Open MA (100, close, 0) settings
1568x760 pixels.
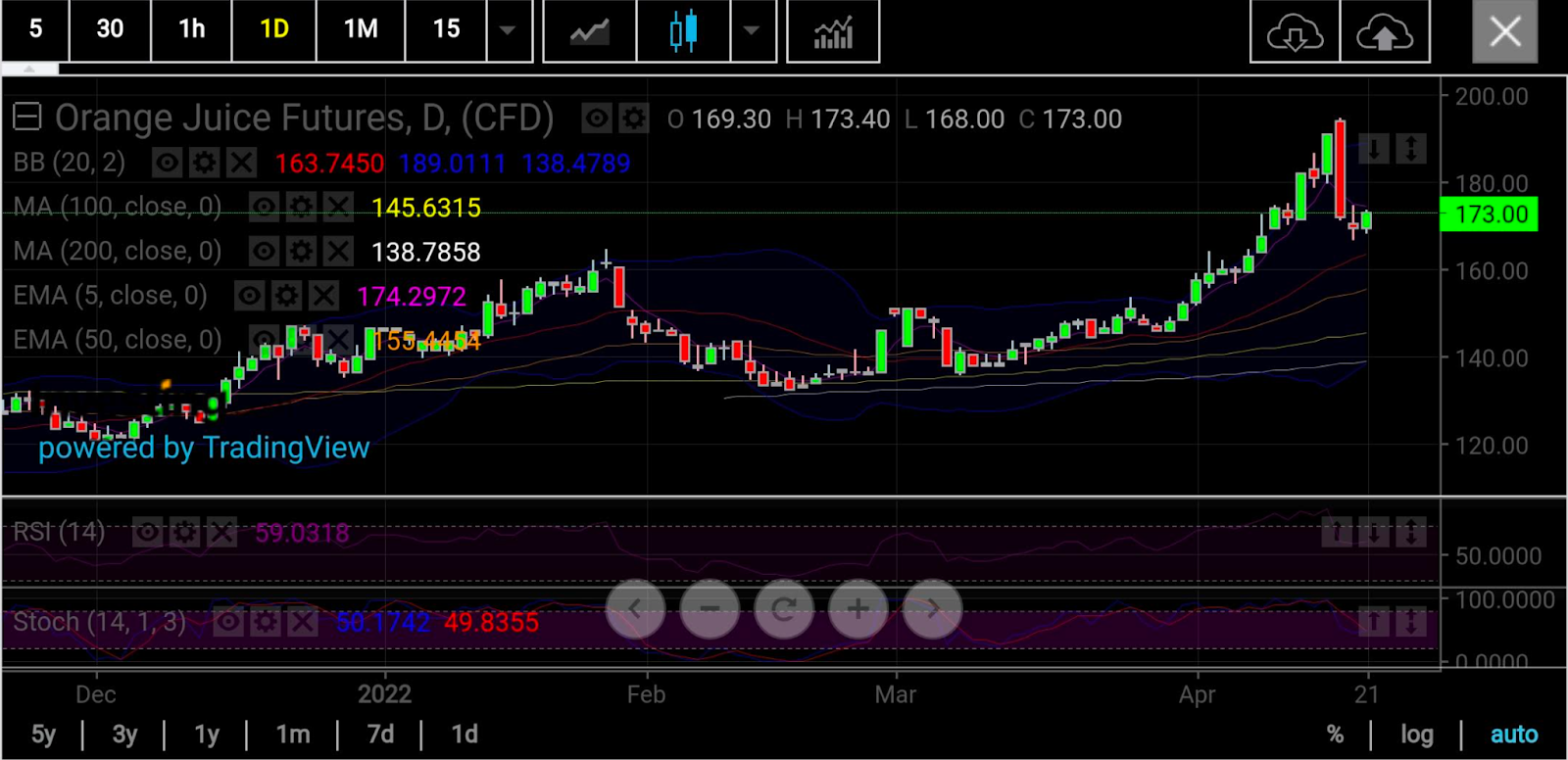pyautogui.click(x=301, y=207)
